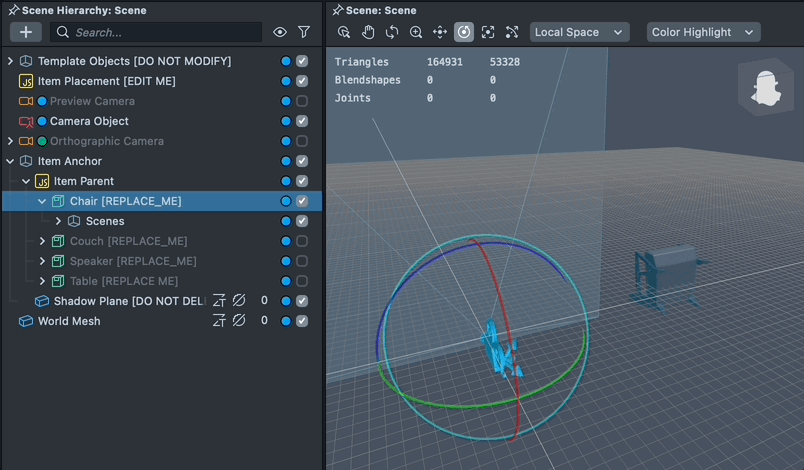
Task: Collapse the Item Anchor node
Action: tap(10, 161)
